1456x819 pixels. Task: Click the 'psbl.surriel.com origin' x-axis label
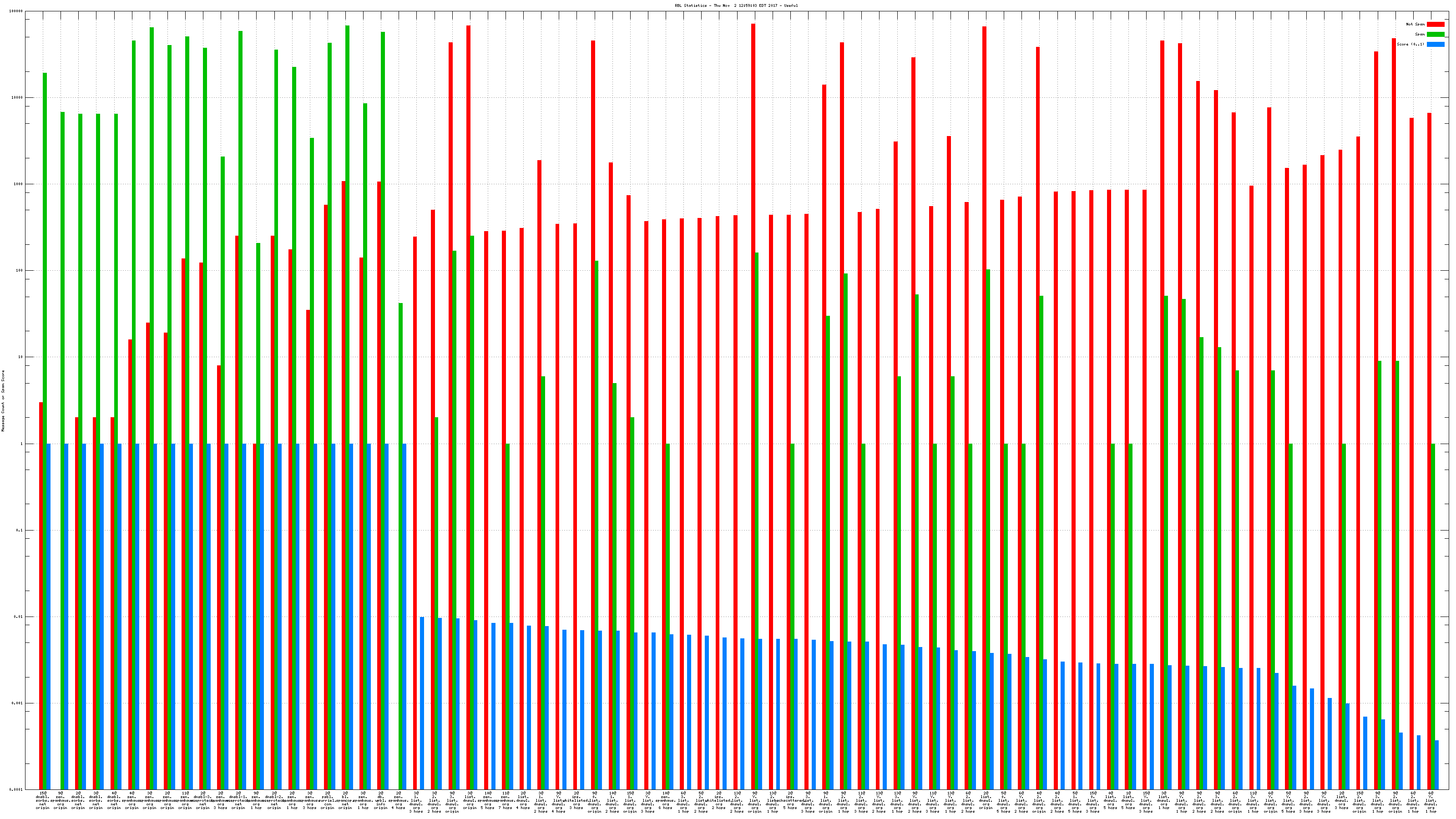327,801
